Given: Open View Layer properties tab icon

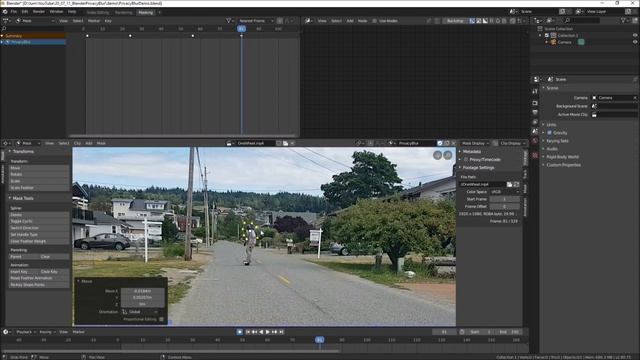Looking at the screenshot, I should click(535, 122).
